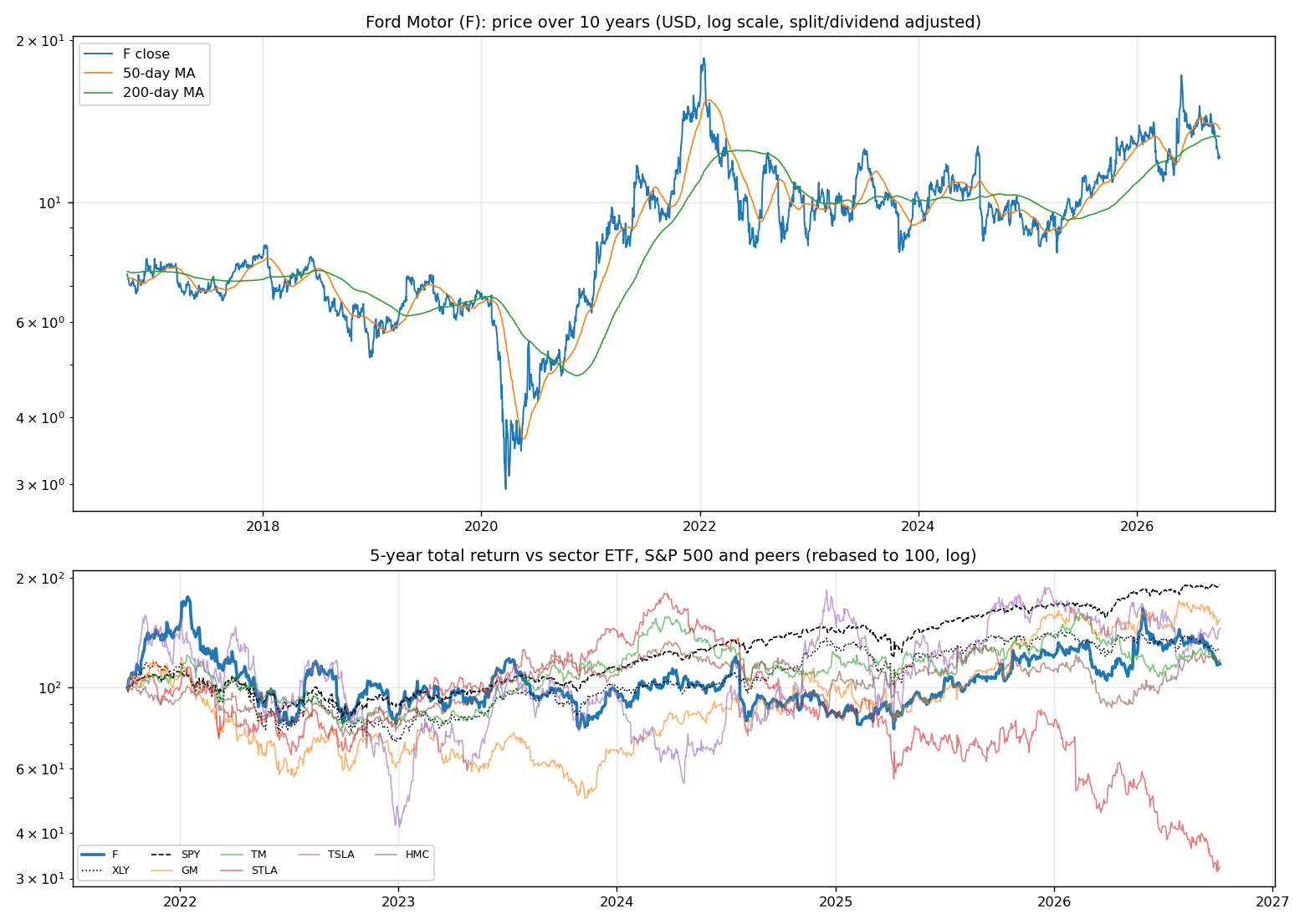1305x924 pixels.
Task: Click the Ford Motor (F) price chart title
Action: (x=673, y=23)
